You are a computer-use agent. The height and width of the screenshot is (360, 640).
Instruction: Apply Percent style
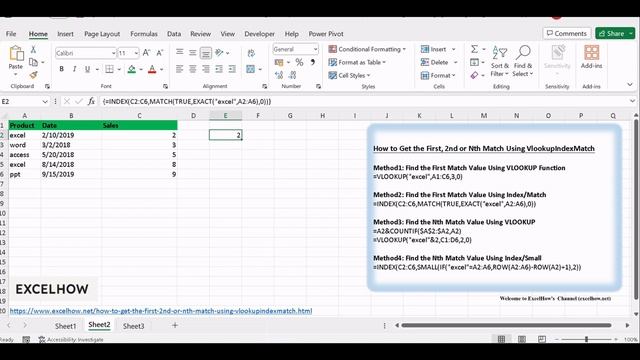point(299,62)
